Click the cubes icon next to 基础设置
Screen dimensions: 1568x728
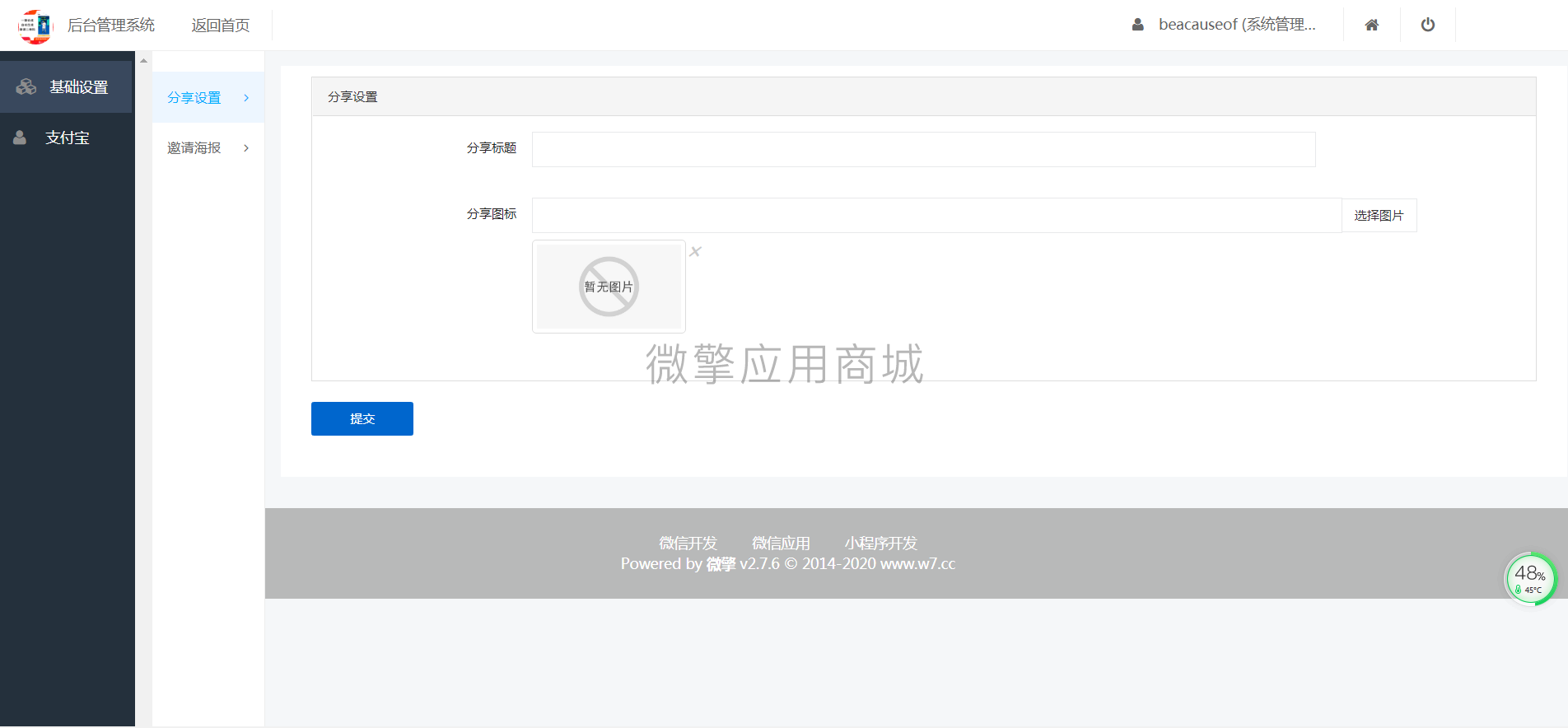26,86
